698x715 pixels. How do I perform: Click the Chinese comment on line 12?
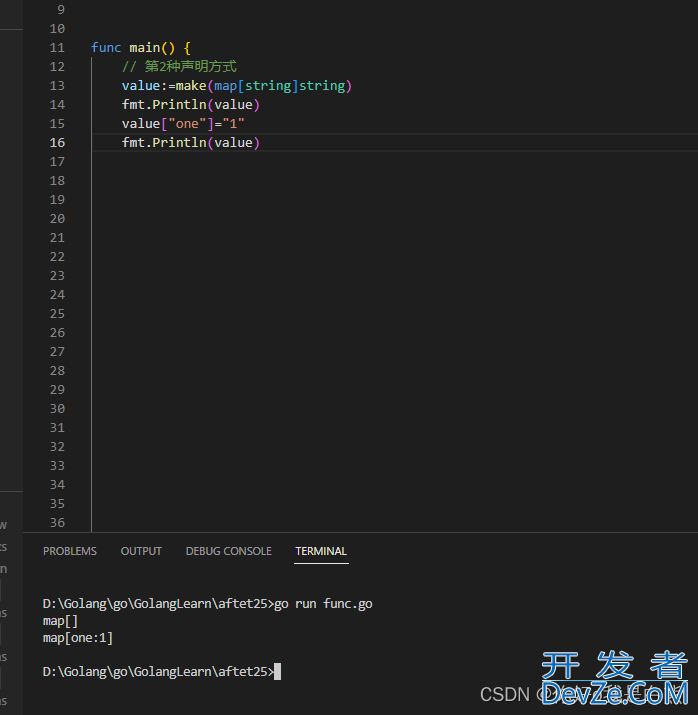coord(179,67)
